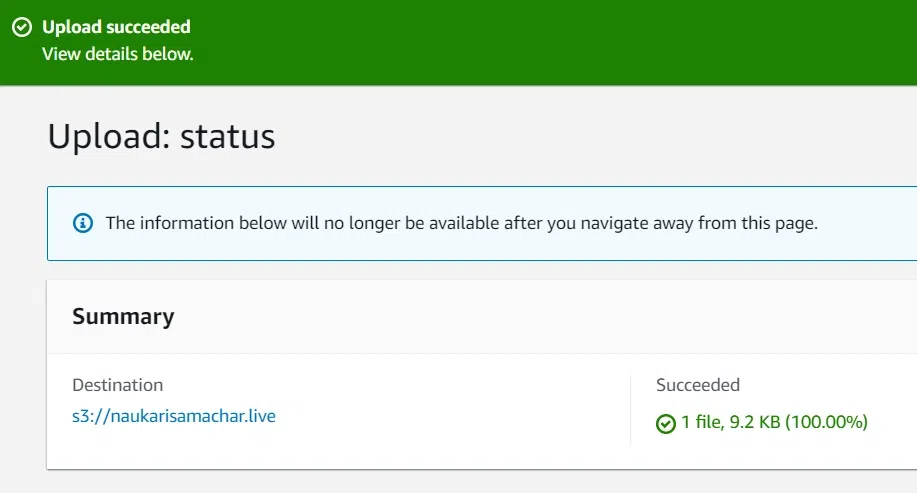The image size is (917, 493).
Task: Click the 'Upload: status' page heading
Action: (x=161, y=136)
